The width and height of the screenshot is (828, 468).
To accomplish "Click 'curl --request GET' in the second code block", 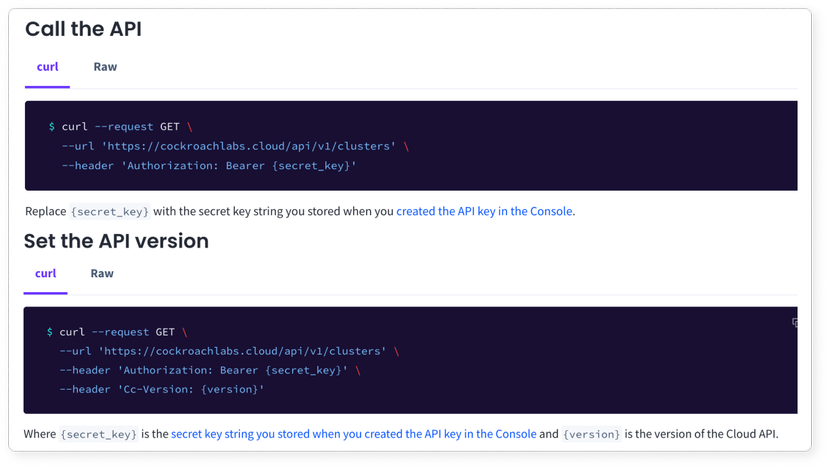I will [118, 332].
